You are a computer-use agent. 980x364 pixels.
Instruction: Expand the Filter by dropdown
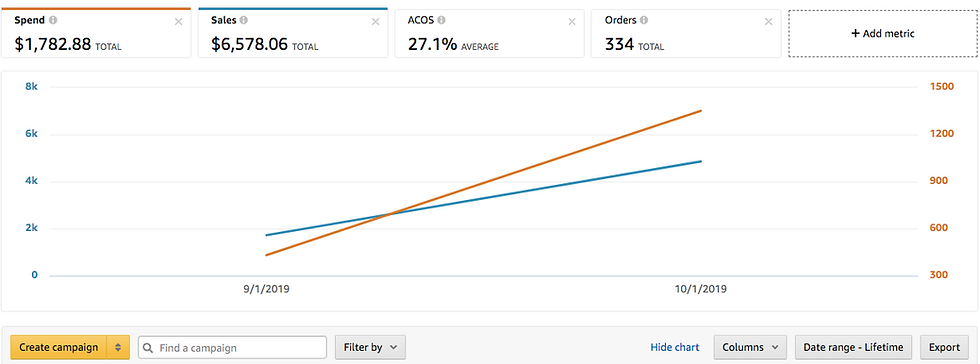pos(371,347)
